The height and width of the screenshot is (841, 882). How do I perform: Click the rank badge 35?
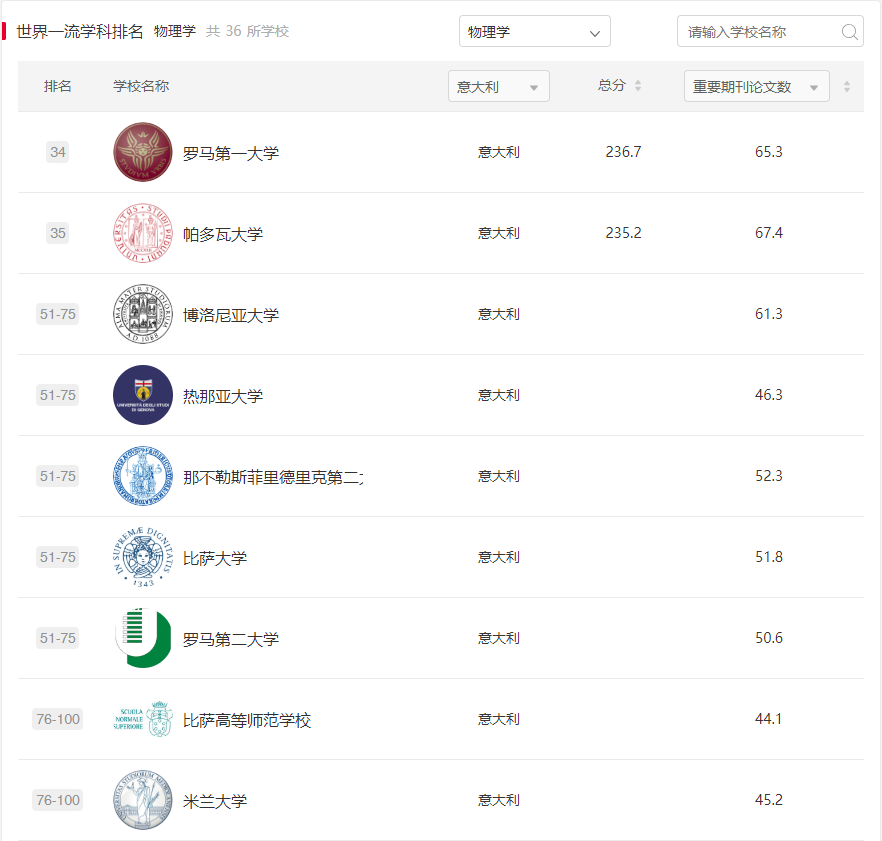click(57, 233)
